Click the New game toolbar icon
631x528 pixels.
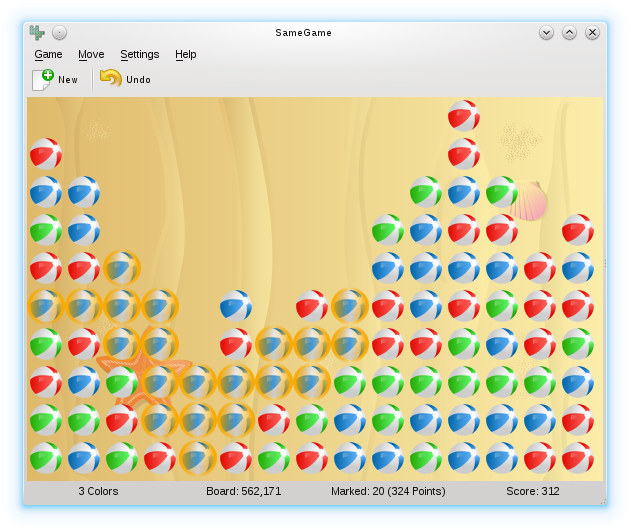[x=43, y=80]
